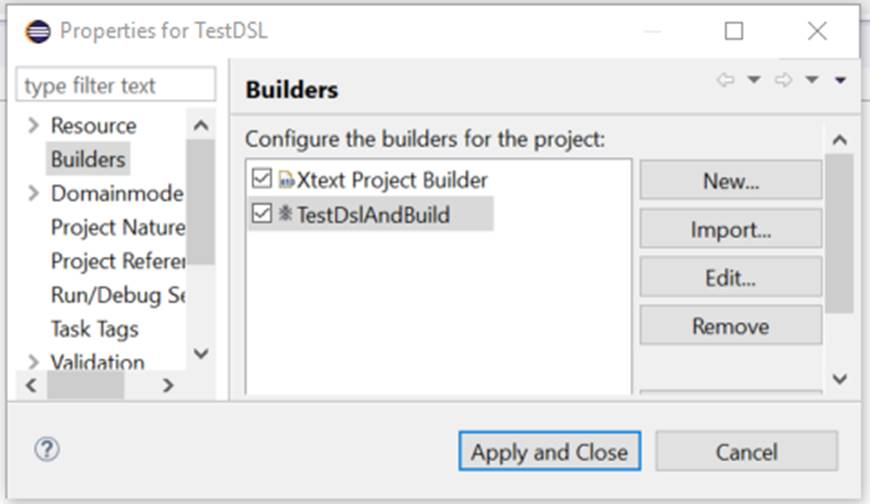The height and width of the screenshot is (504, 870).
Task: Click the forward navigation arrow icon
Action: 783,80
